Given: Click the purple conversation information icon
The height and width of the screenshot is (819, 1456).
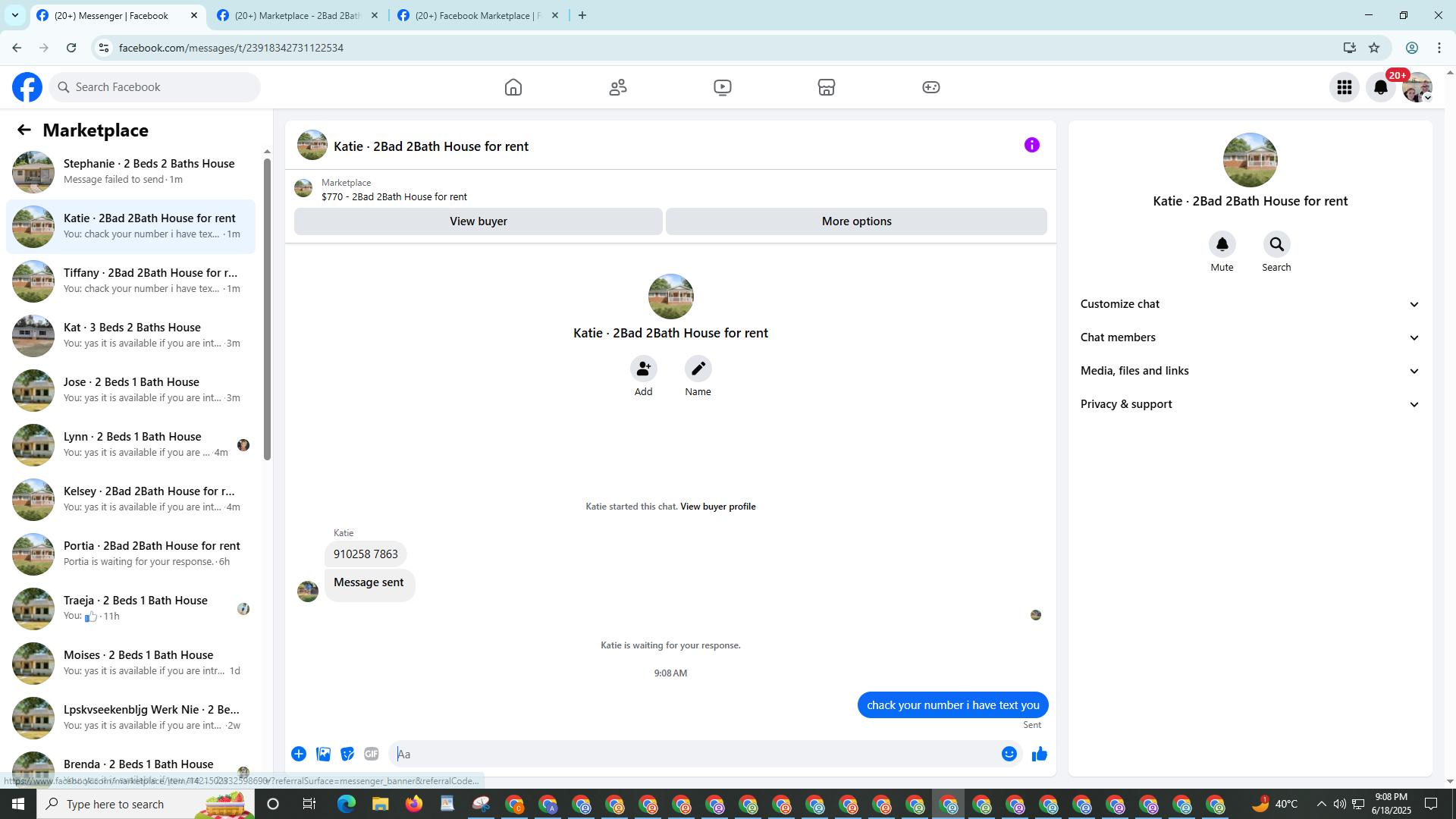Looking at the screenshot, I should (x=1032, y=145).
